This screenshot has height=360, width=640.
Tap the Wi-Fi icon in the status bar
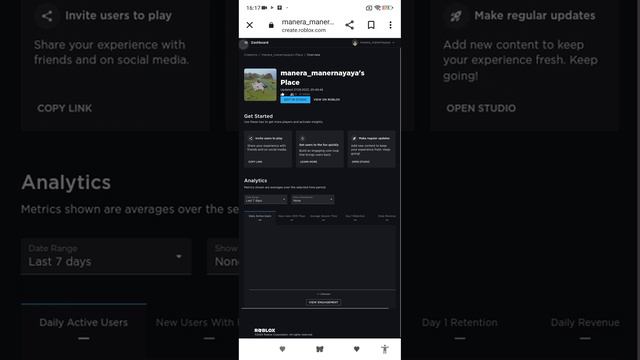pos(378,8)
